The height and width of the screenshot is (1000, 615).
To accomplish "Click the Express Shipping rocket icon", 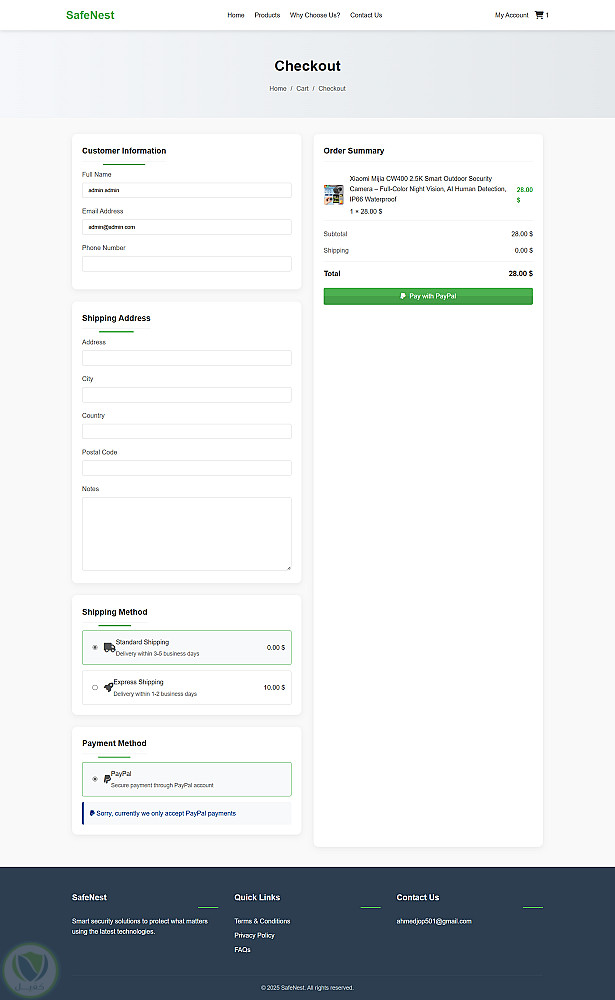I will tap(108, 687).
